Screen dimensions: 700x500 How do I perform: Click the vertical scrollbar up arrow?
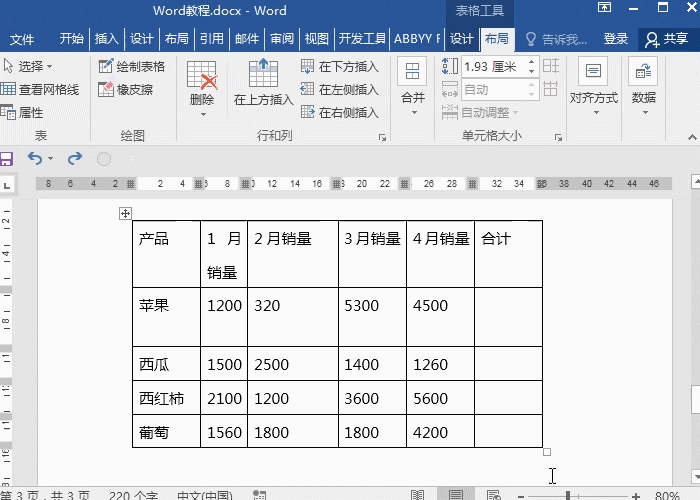point(696,181)
